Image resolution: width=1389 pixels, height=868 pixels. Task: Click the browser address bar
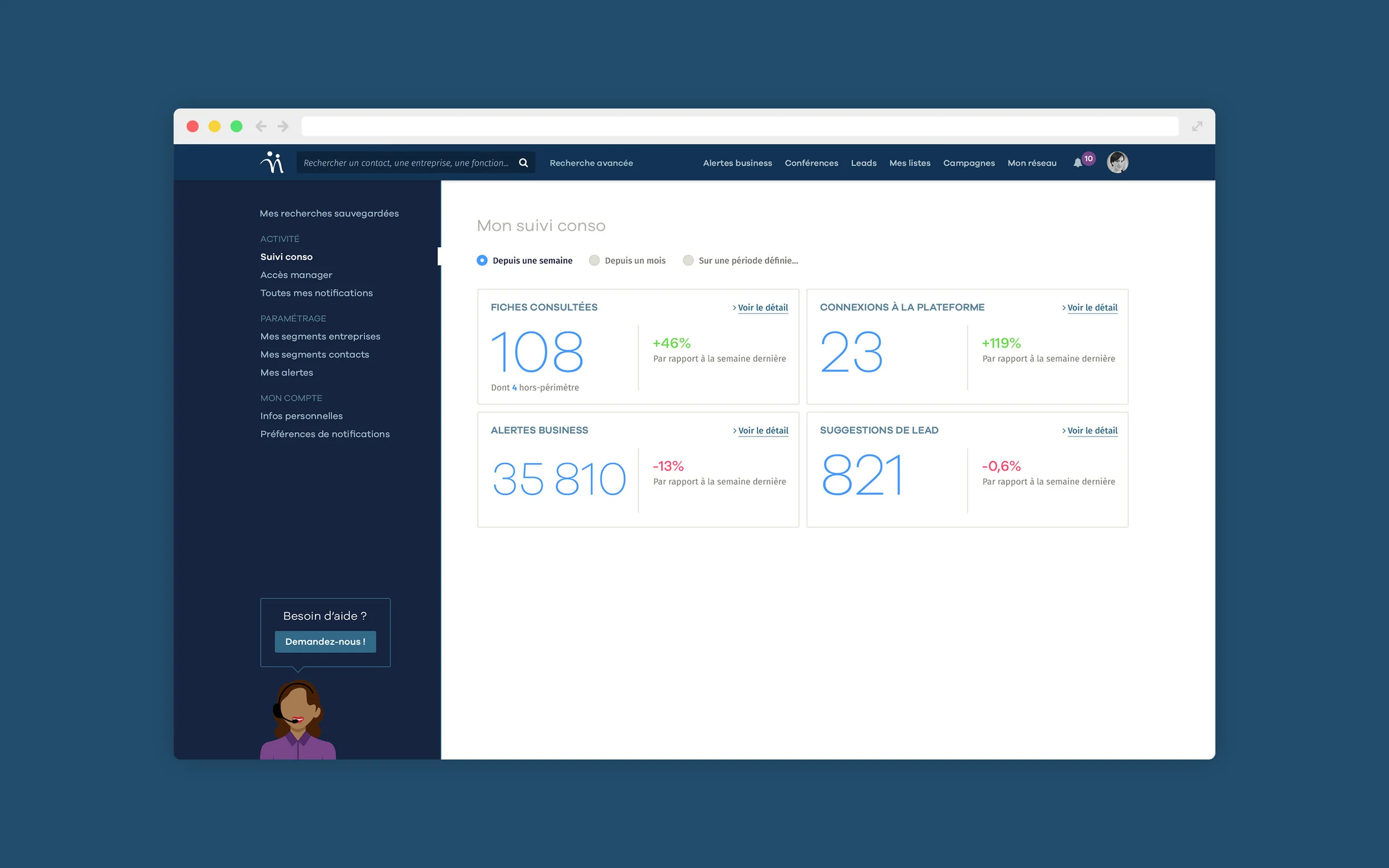point(740,126)
